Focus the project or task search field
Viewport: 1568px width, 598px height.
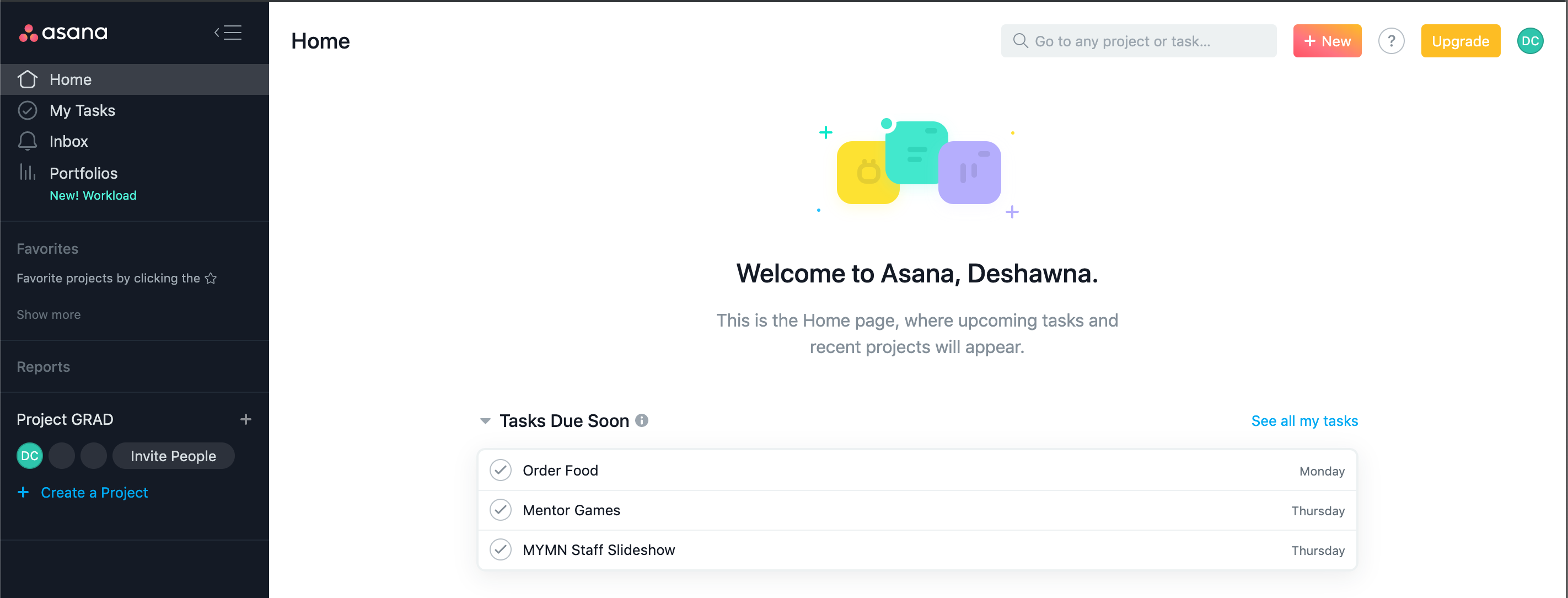pos(1139,41)
